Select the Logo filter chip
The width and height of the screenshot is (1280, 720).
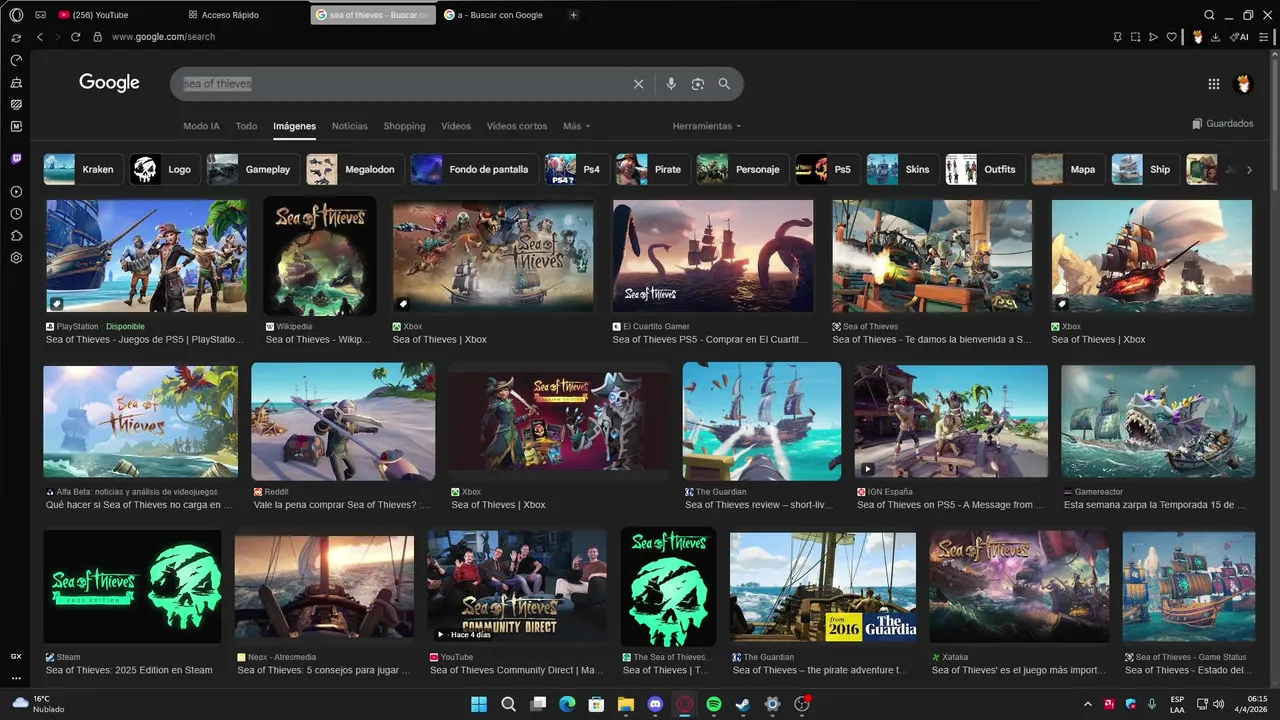tap(163, 170)
